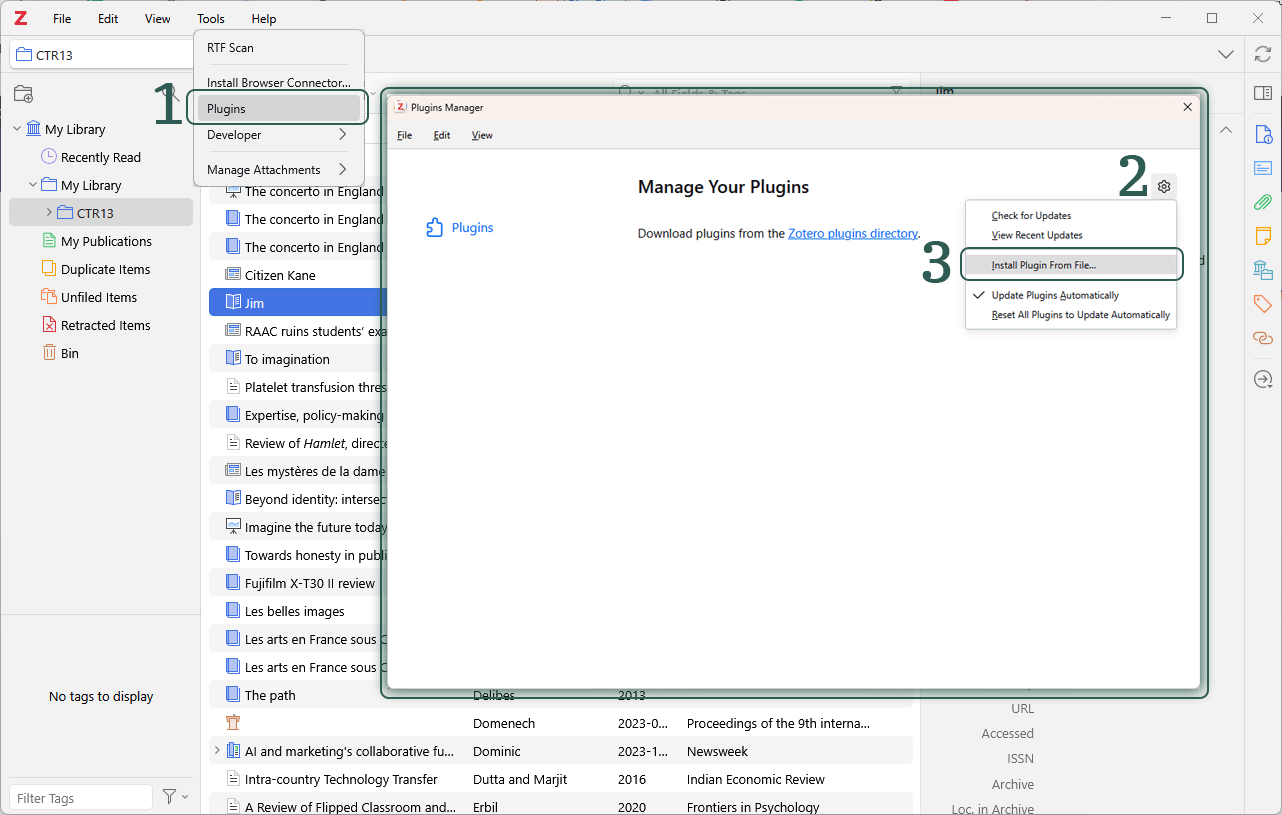Screen dimensions: 1282x815
Task: Open the Notes yellow icon
Action: [1263, 236]
